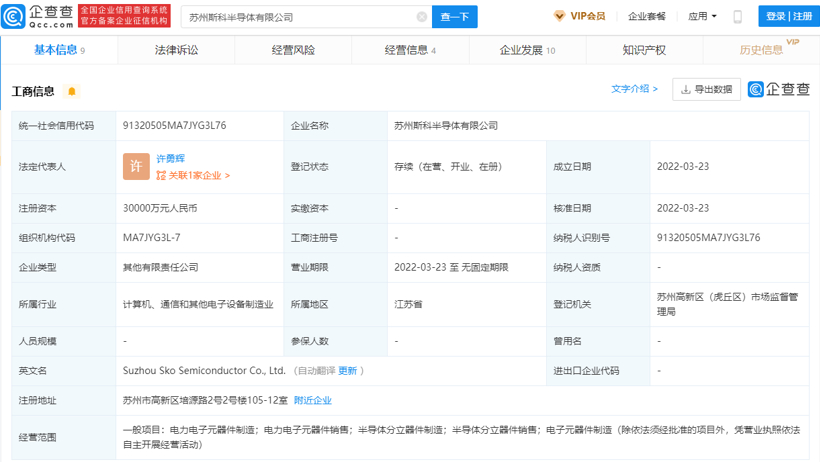Image resolution: width=820 pixels, height=462 pixels.
Task: Select the 知识产权 tab
Action: 643,50
